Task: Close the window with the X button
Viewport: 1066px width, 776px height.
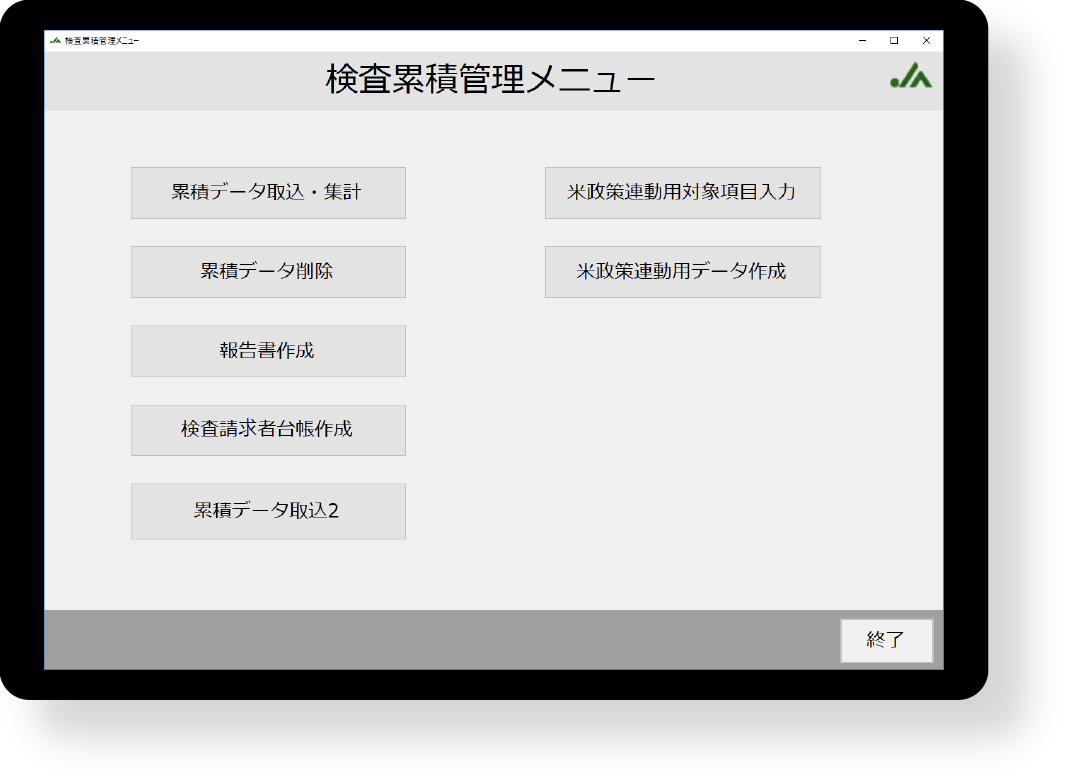Action: [x=926, y=41]
